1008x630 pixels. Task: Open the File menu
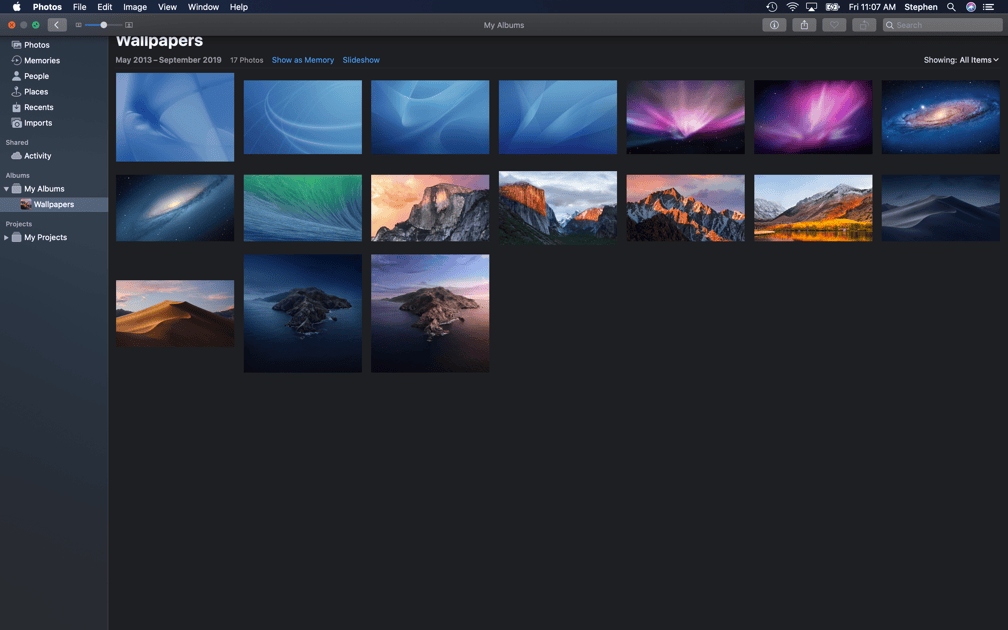[80, 7]
